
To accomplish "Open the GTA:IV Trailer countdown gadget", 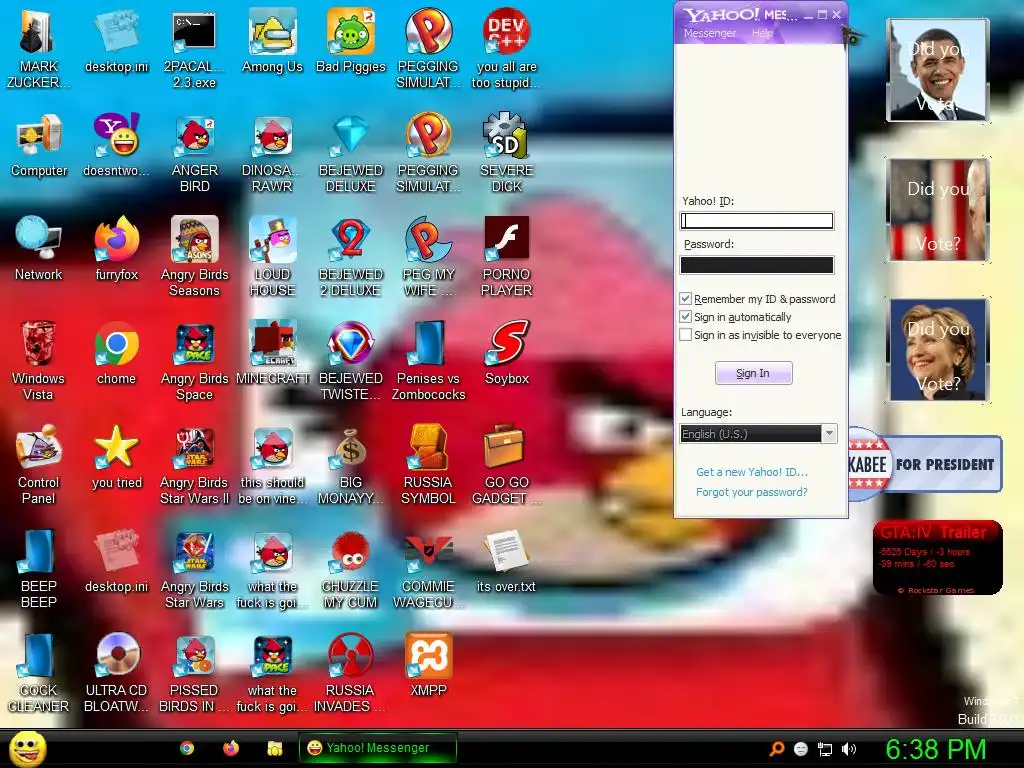I will tap(937, 558).
